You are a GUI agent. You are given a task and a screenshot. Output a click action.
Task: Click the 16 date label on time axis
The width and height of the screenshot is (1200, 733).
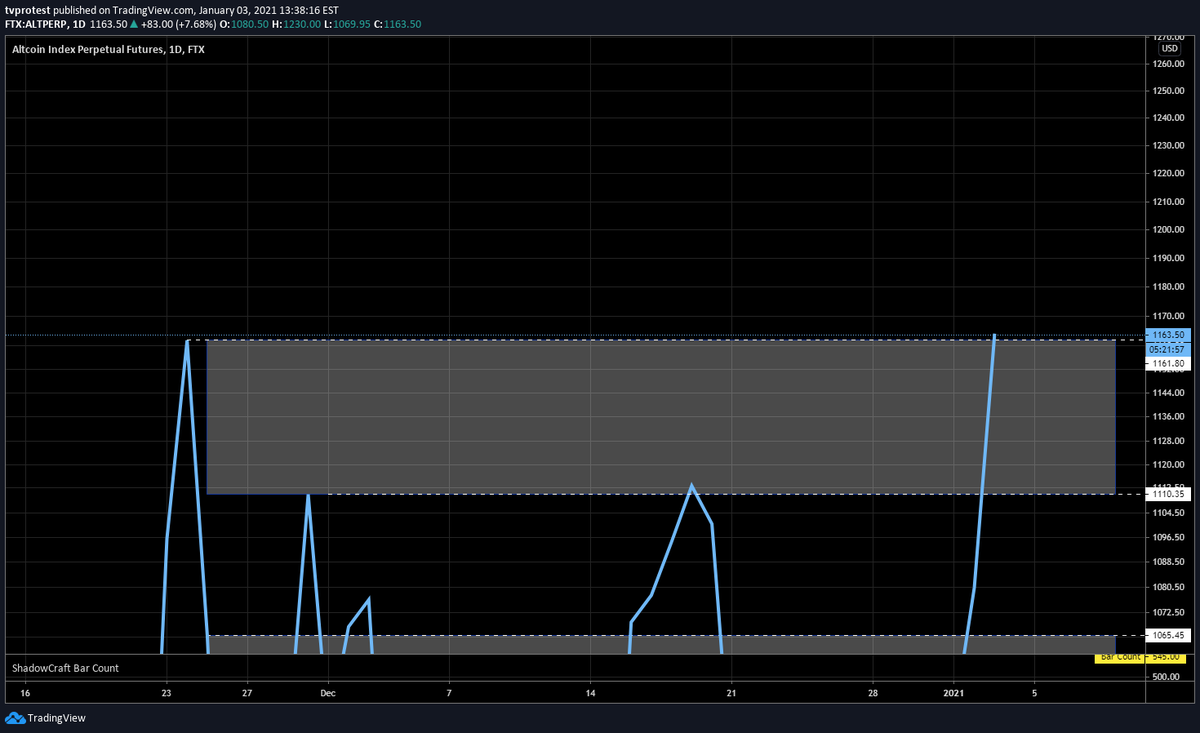pyautogui.click(x=25, y=692)
